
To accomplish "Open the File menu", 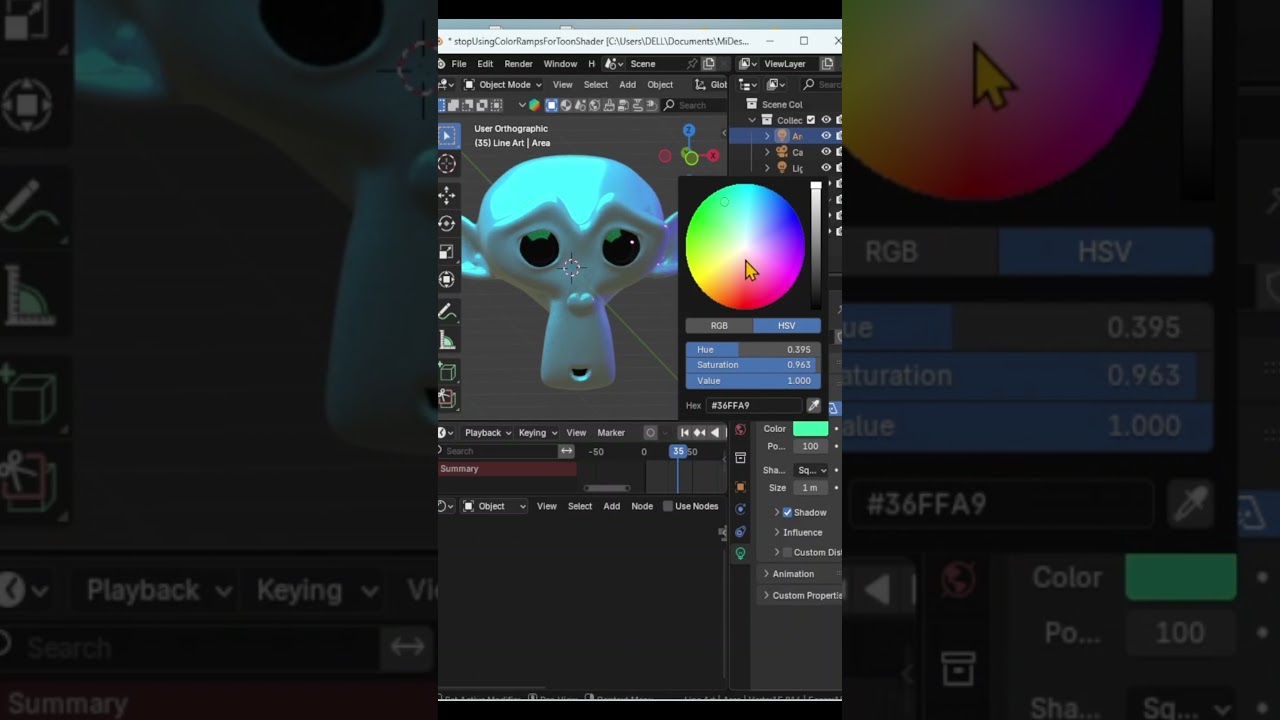I will coord(459,64).
